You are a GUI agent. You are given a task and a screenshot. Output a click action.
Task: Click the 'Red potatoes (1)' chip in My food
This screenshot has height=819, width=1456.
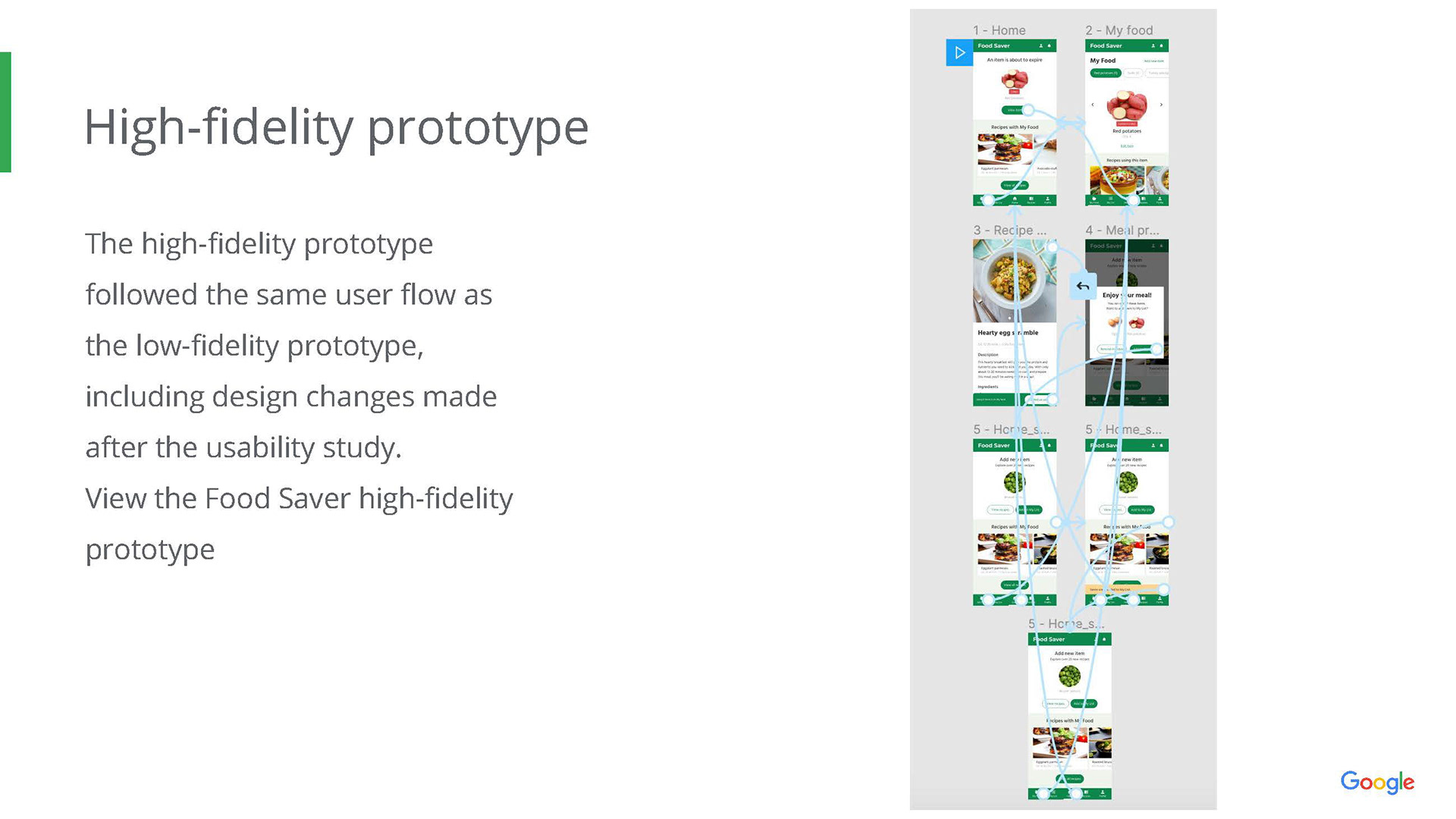tap(1106, 73)
